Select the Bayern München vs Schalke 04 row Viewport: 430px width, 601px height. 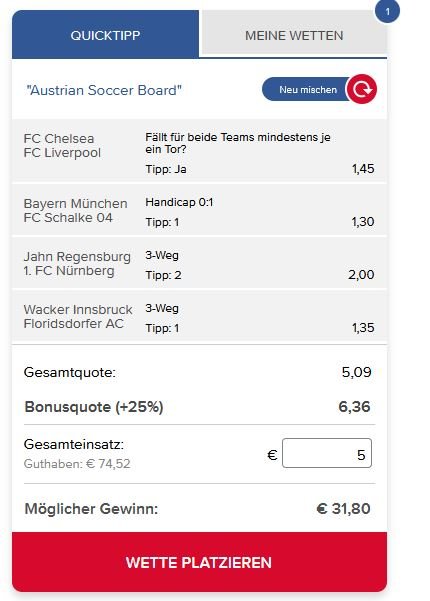point(199,210)
